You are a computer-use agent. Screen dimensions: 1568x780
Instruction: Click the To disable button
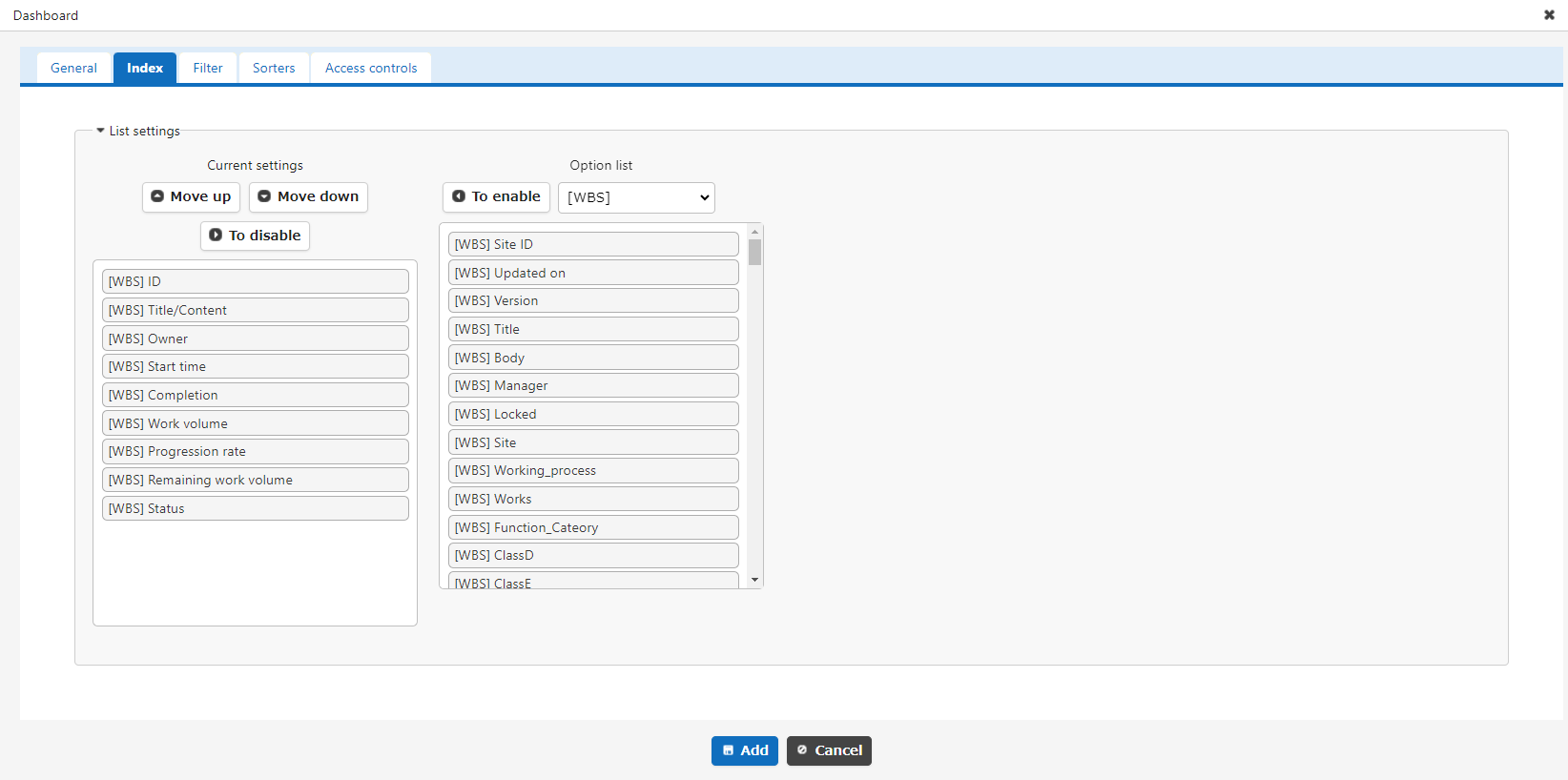[x=255, y=236]
